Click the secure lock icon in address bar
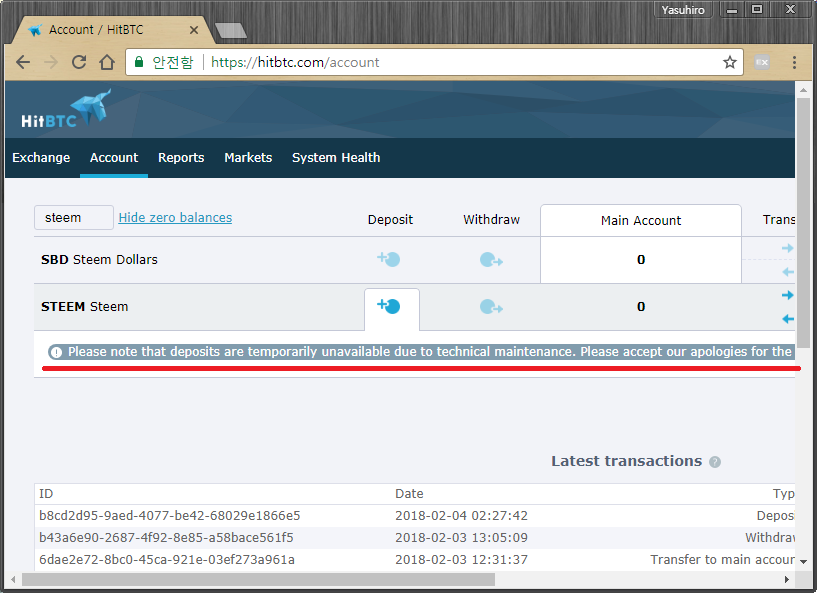Image resolution: width=817 pixels, height=593 pixels. [x=139, y=62]
